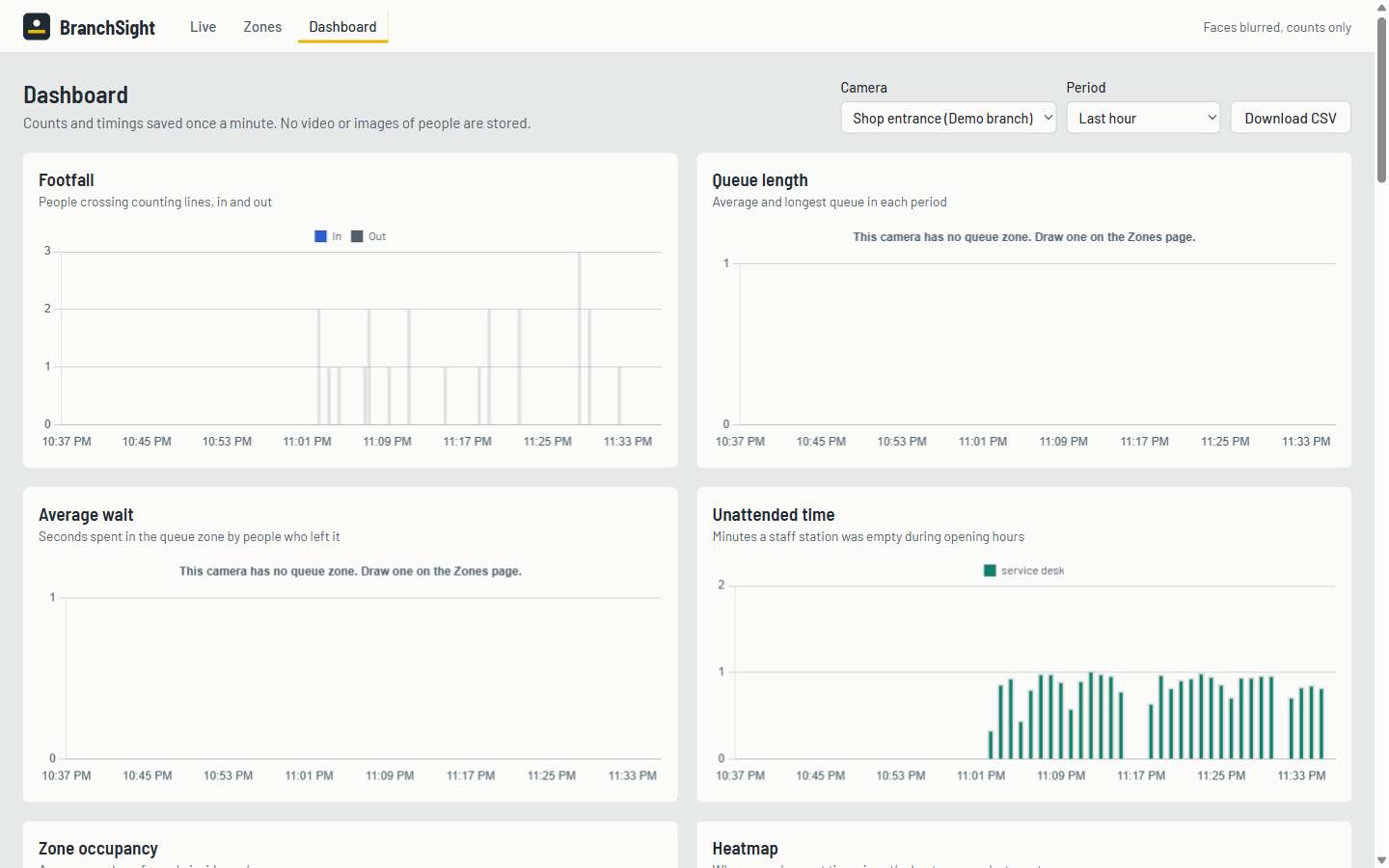The image size is (1389, 868).
Task: Click the "10:45 PM" label on the Queue length chart
Action: (821, 442)
